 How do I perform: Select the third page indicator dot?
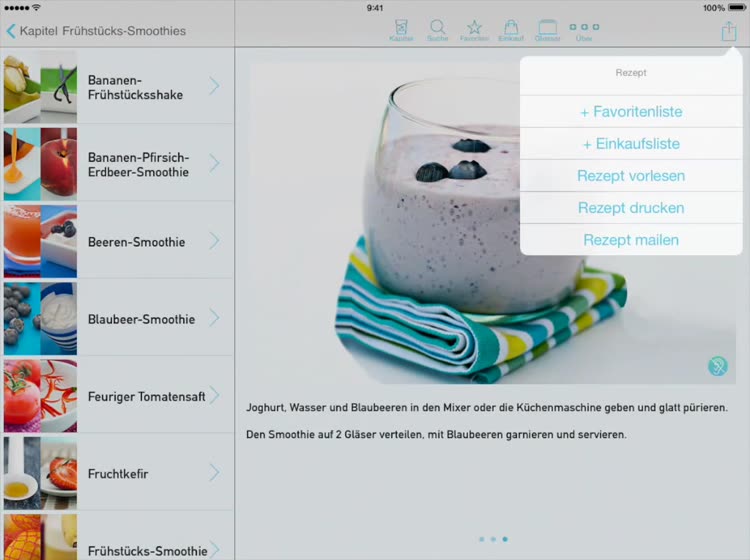point(505,539)
